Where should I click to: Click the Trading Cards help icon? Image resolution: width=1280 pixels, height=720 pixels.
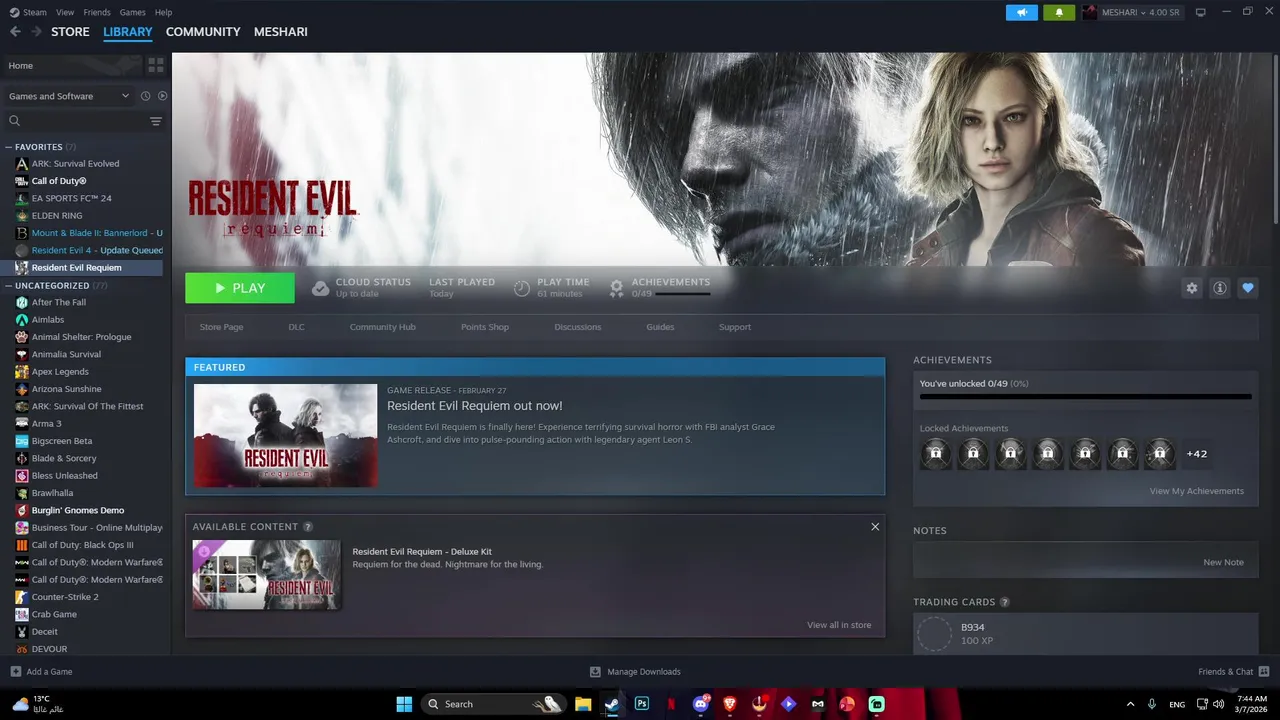(1004, 602)
